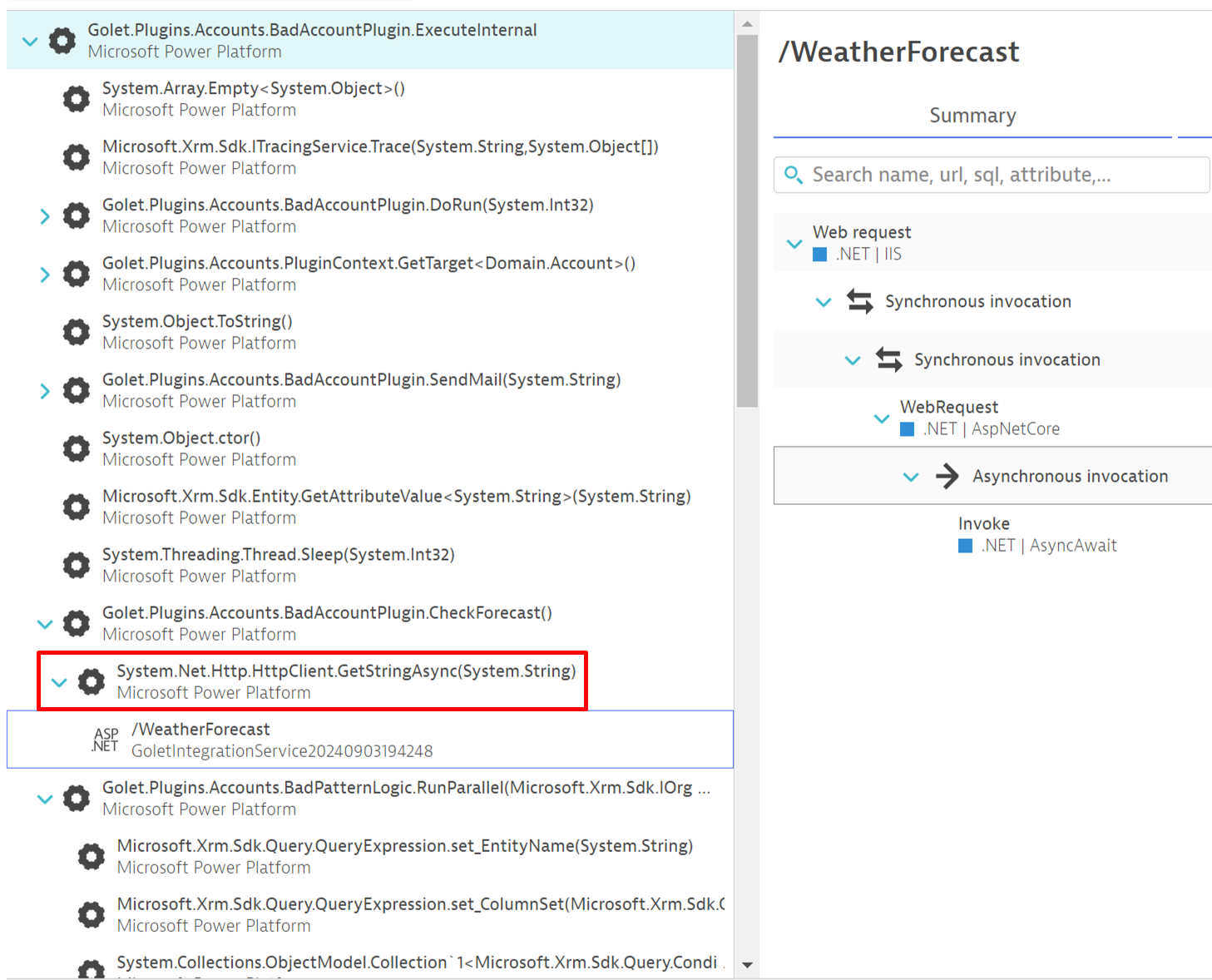The height and width of the screenshot is (980, 1212).
Task: Click gear icon of set_ColumnSet row
Action: pos(92,914)
